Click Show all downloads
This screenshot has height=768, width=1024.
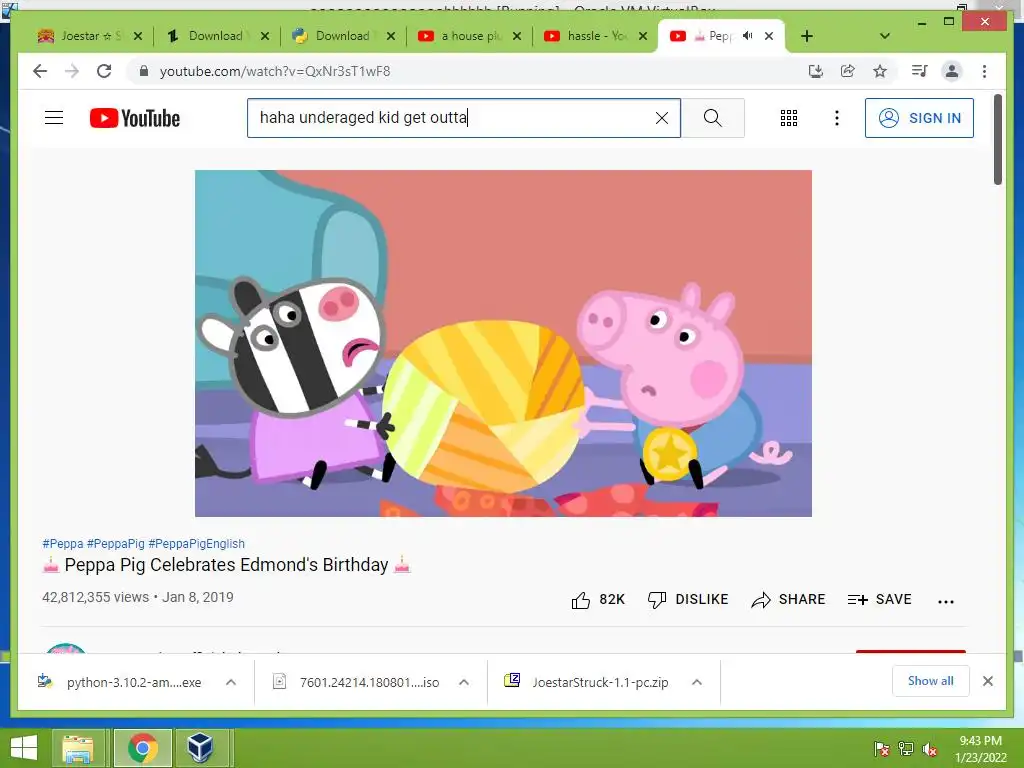pyautogui.click(x=930, y=681)
